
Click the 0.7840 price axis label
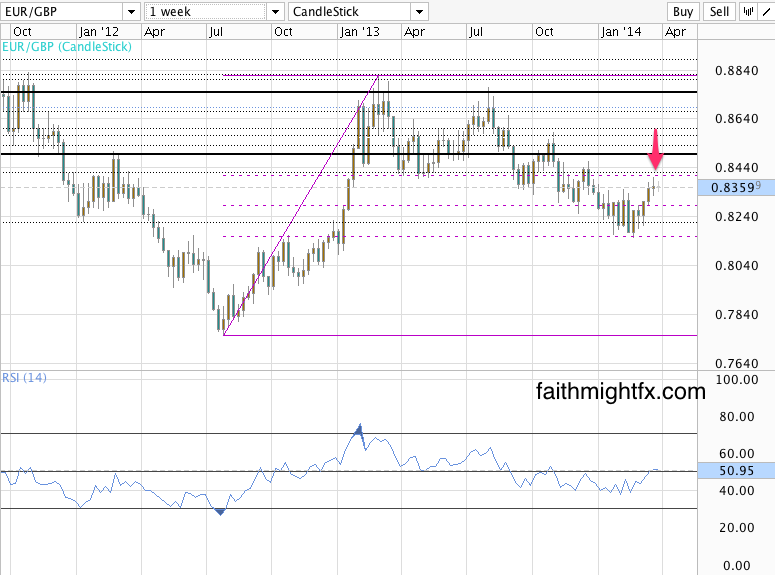tap(736, 314)
